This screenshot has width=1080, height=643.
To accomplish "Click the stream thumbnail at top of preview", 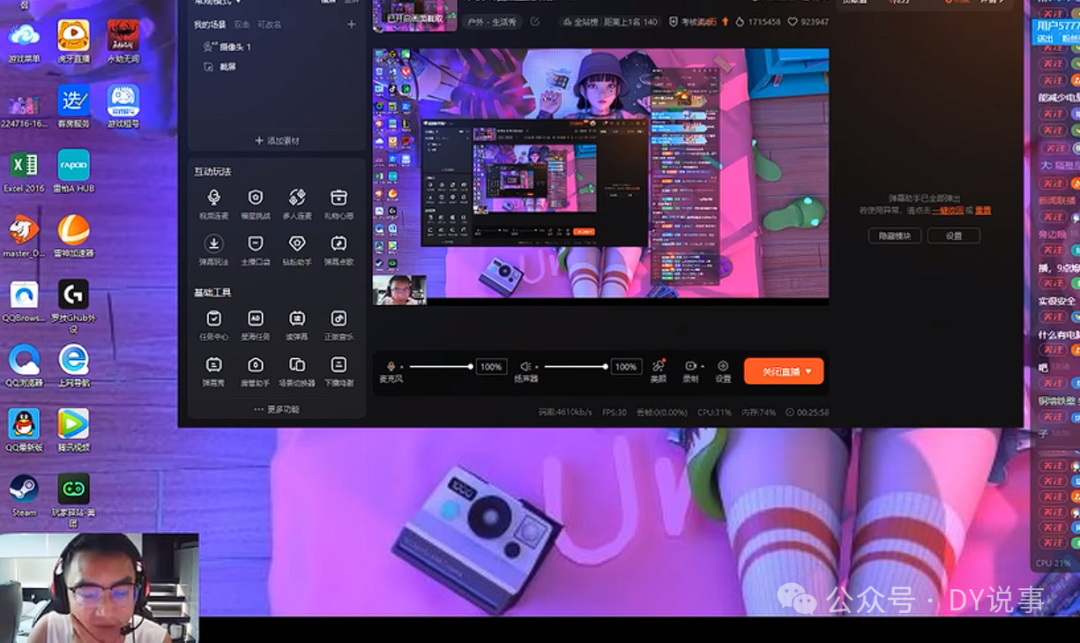I will [415, 15].
